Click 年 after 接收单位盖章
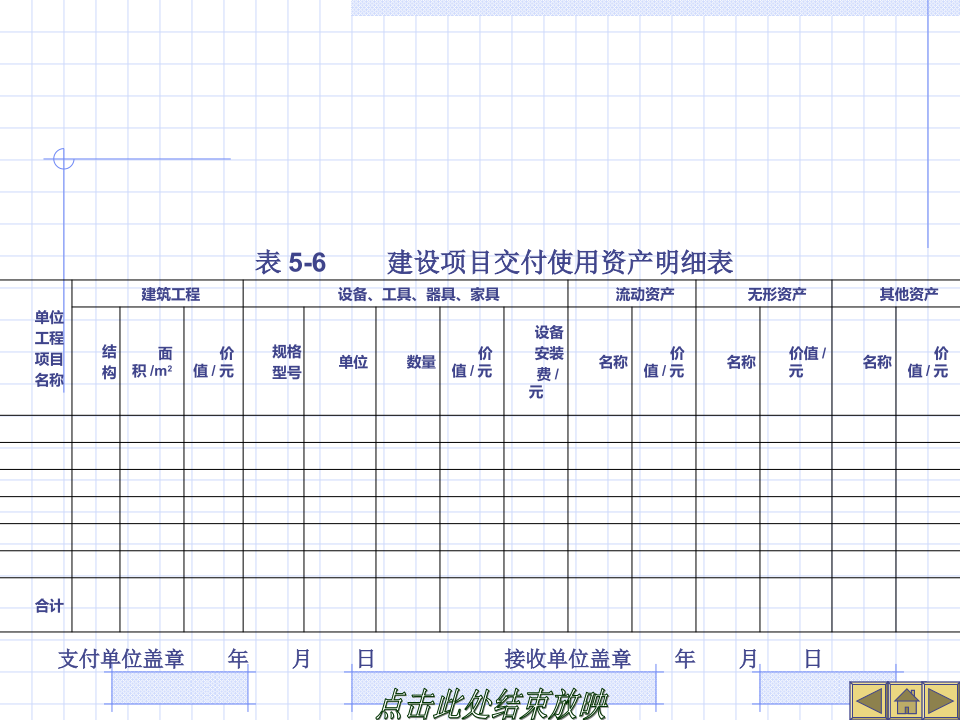The image size is (960, 720). [x=685, y=659]
